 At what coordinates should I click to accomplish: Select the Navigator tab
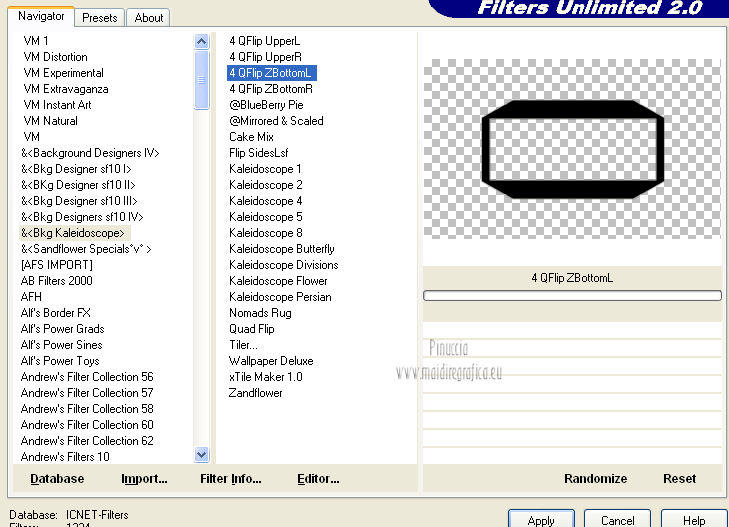click(x=41, y=16)
